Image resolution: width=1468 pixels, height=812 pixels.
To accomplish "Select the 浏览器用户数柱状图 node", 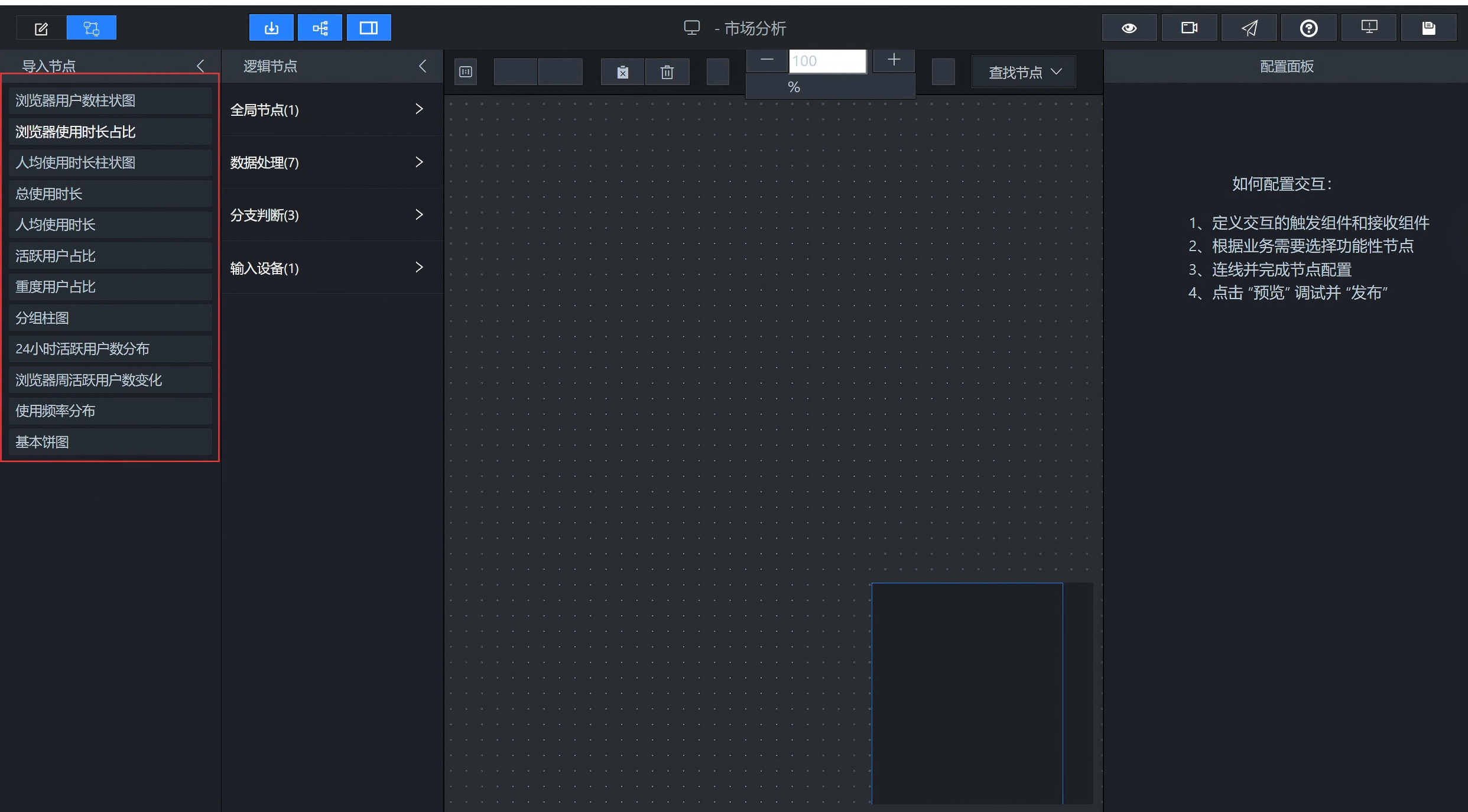I will click(x=111, y=100).
